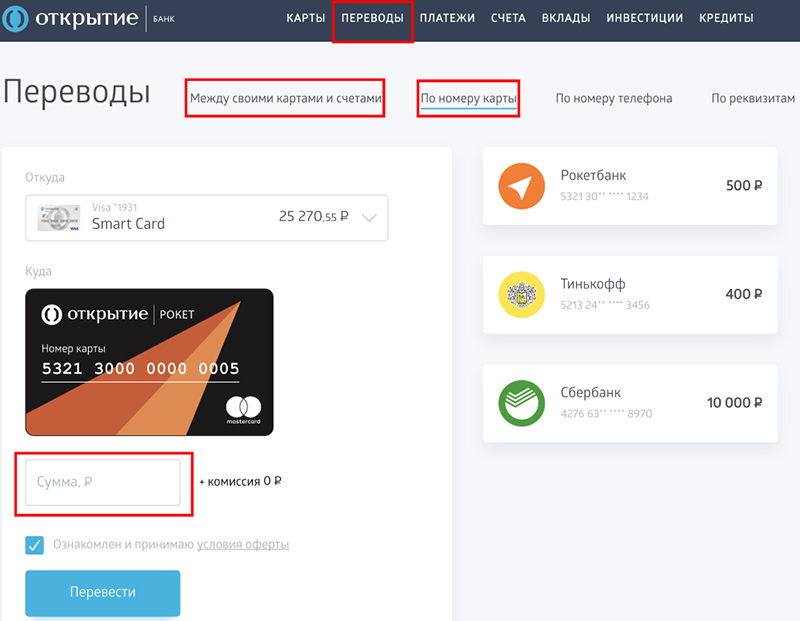
Task: Click the Тинькофф card number 5213 24** **** 3456
Action: coord(605,305)
